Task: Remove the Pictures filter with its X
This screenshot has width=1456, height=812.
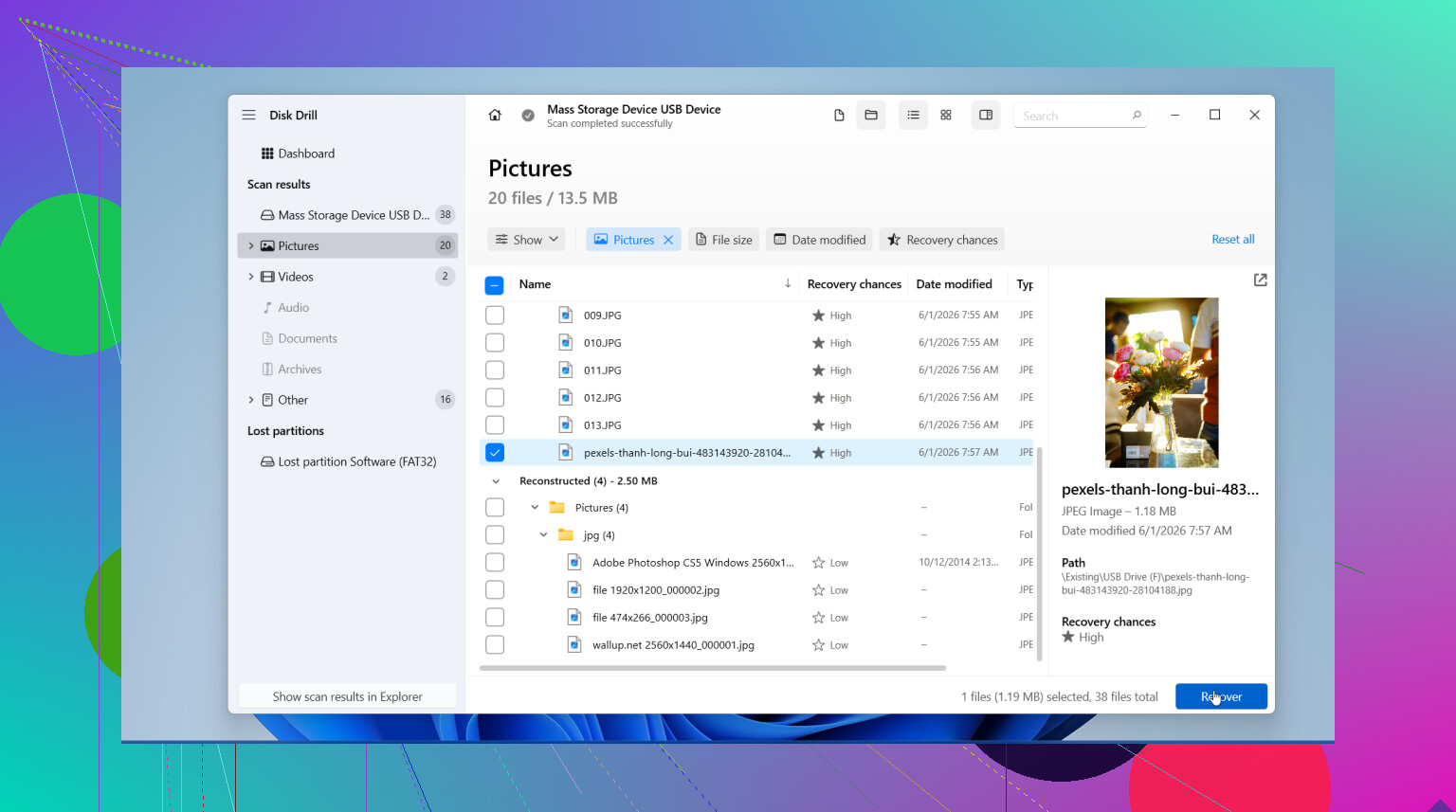Action: [668, 240]
